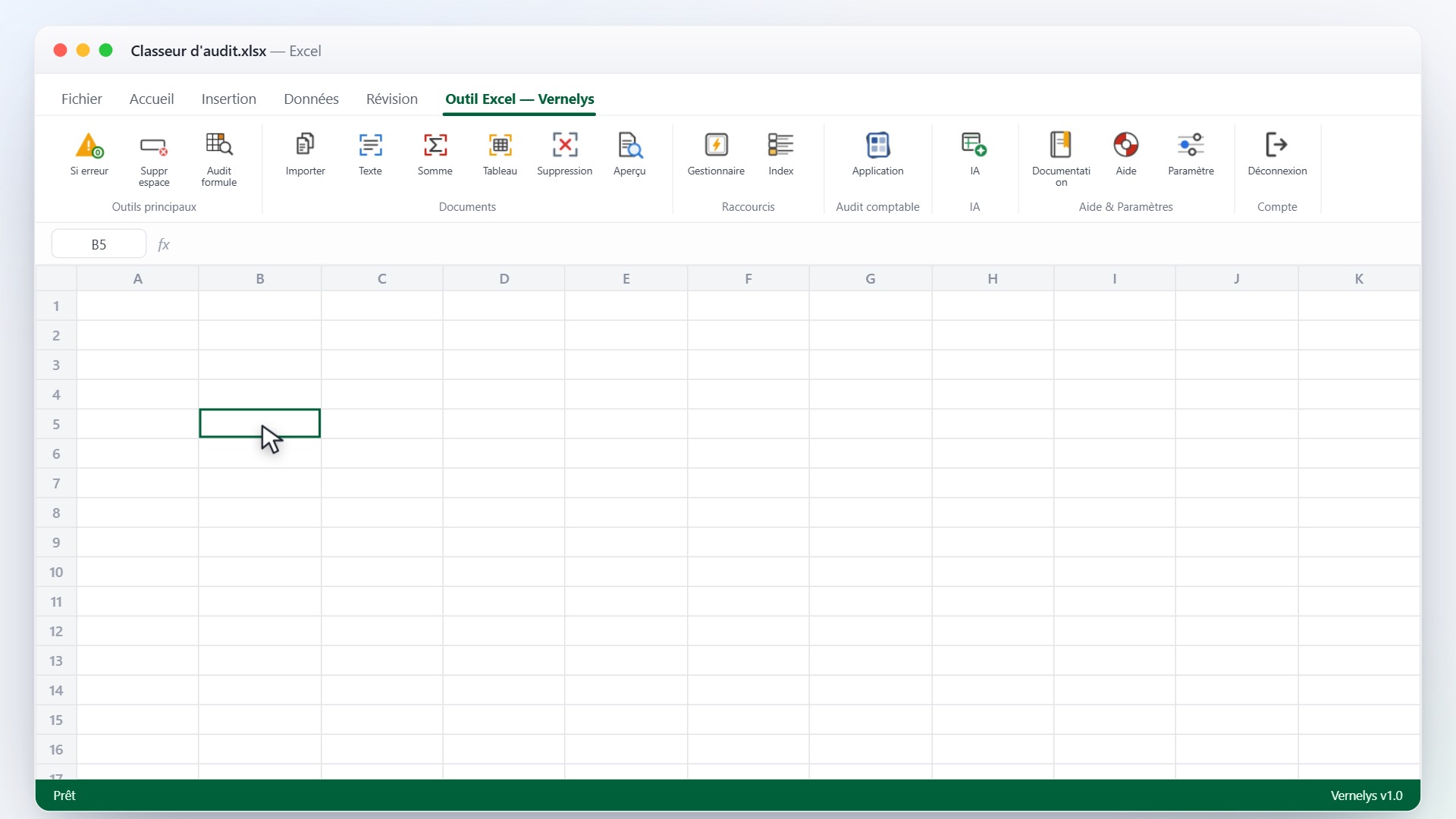
Task: Select column J header
Action: (1237, 278)
